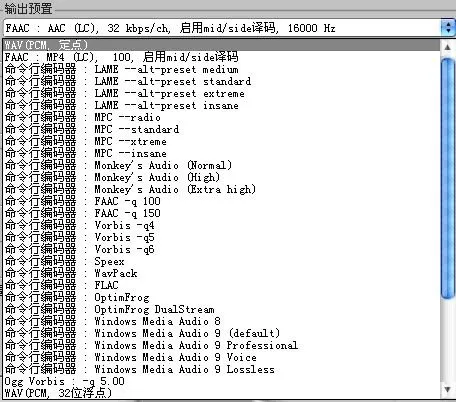The width and height of the screenshot is (456, 402).
Task: Choose Monkey's Audio (High) entry
Action: click(222, 177)
